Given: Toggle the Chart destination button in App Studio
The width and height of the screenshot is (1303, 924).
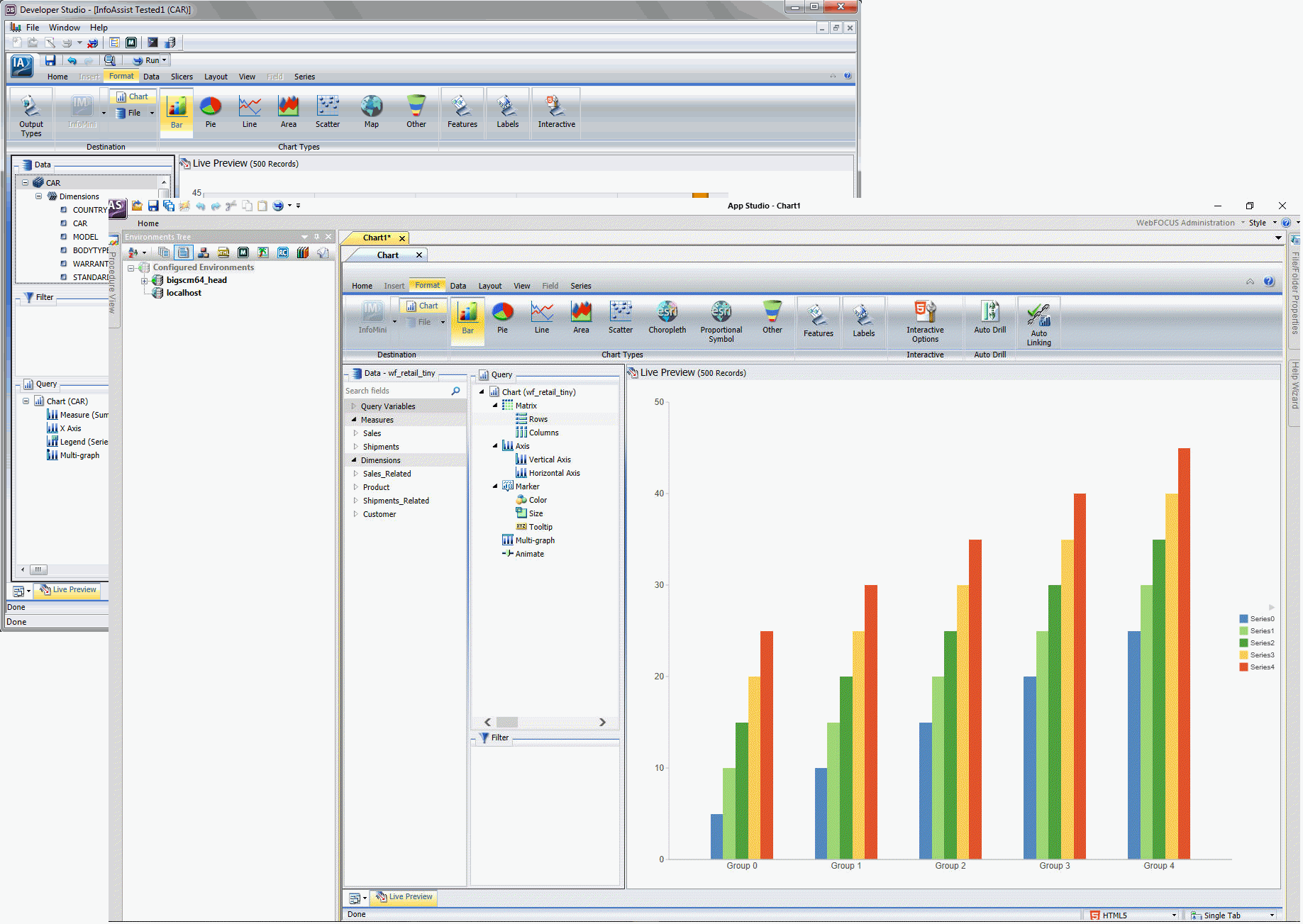Looking at the screenshot, I should pos(423,306).
